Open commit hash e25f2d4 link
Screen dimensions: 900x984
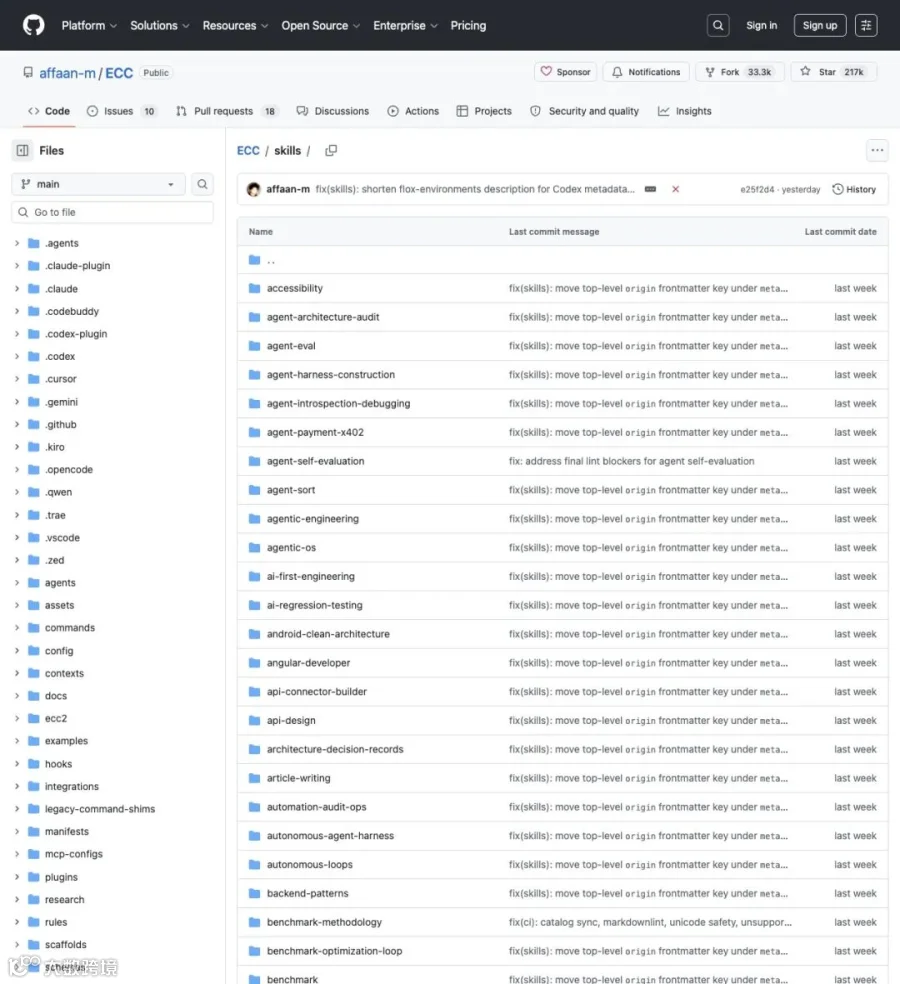pos(757,190)
